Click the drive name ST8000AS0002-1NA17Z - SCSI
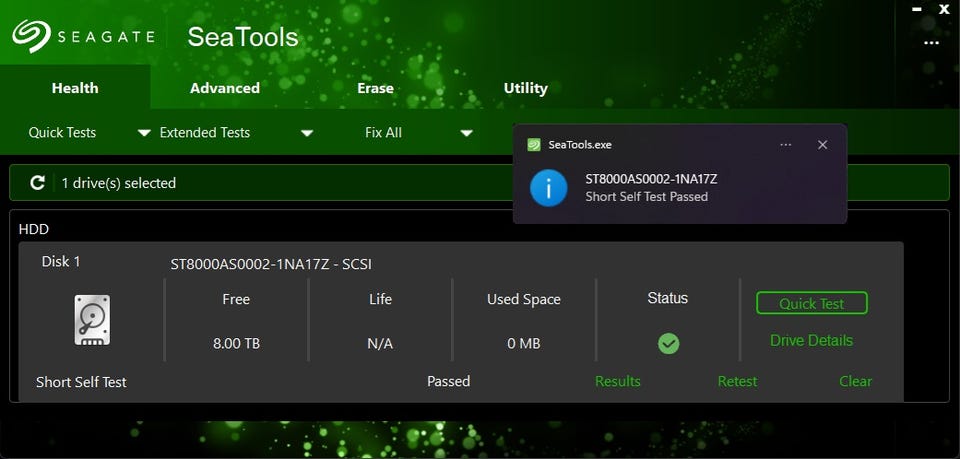The image size is (960, 459). (x=271, y=264)
